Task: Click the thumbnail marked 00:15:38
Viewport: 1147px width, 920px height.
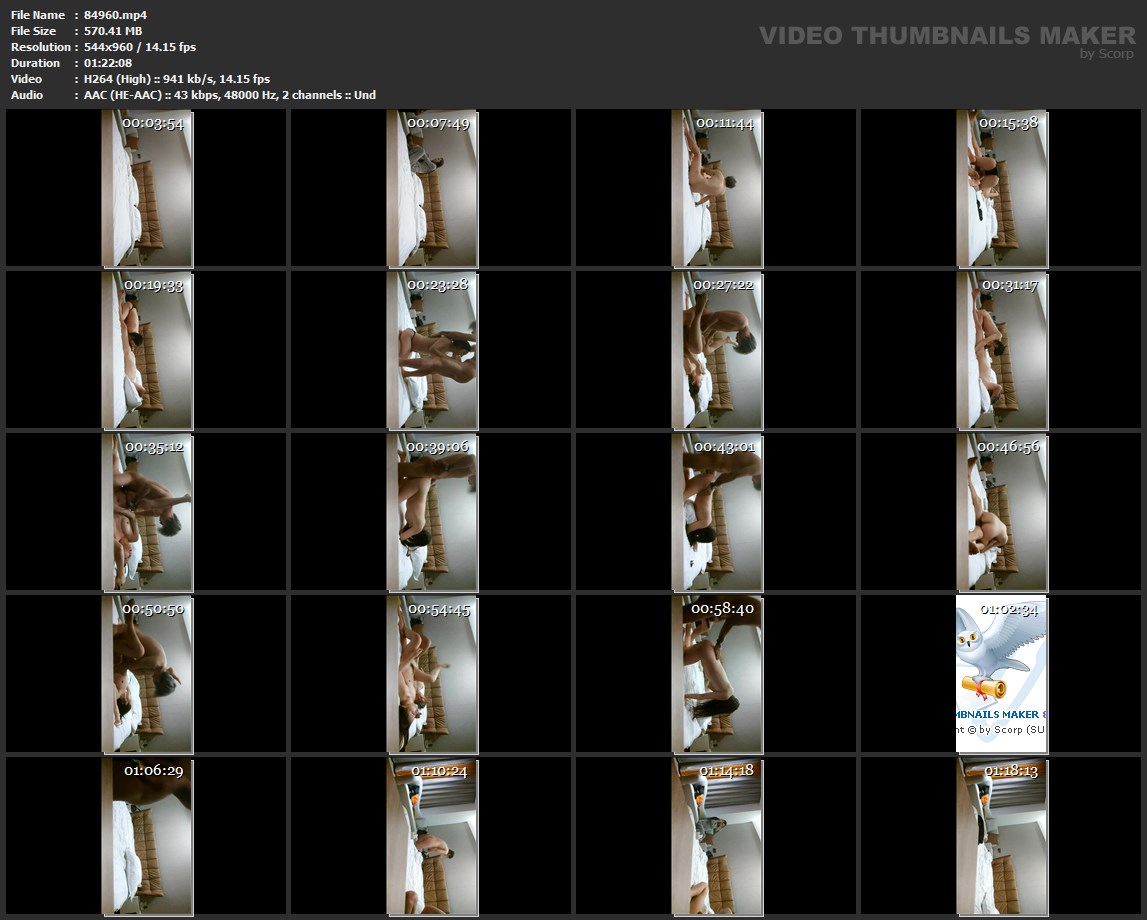Action: (x=1002, y=190)
